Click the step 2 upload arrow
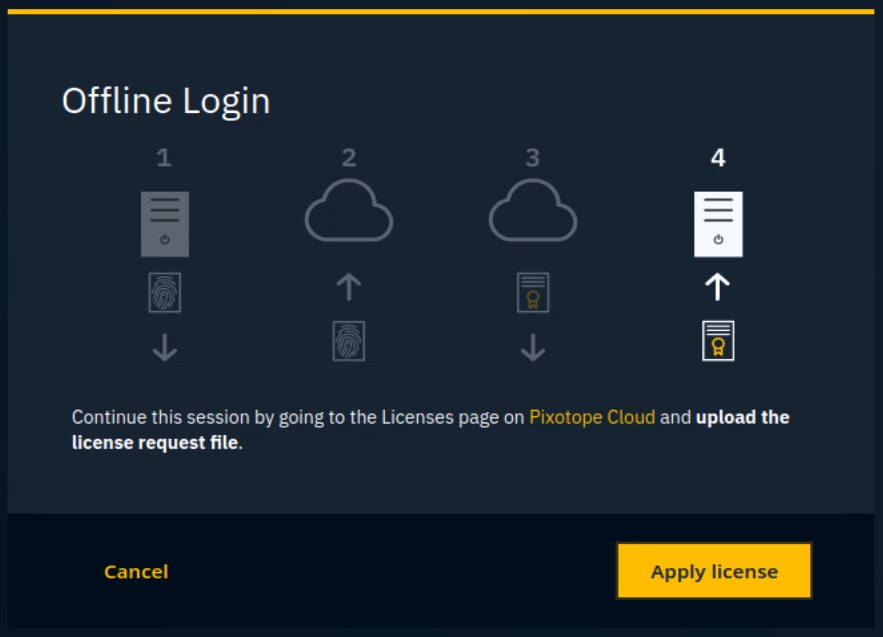 pos(348,288)
